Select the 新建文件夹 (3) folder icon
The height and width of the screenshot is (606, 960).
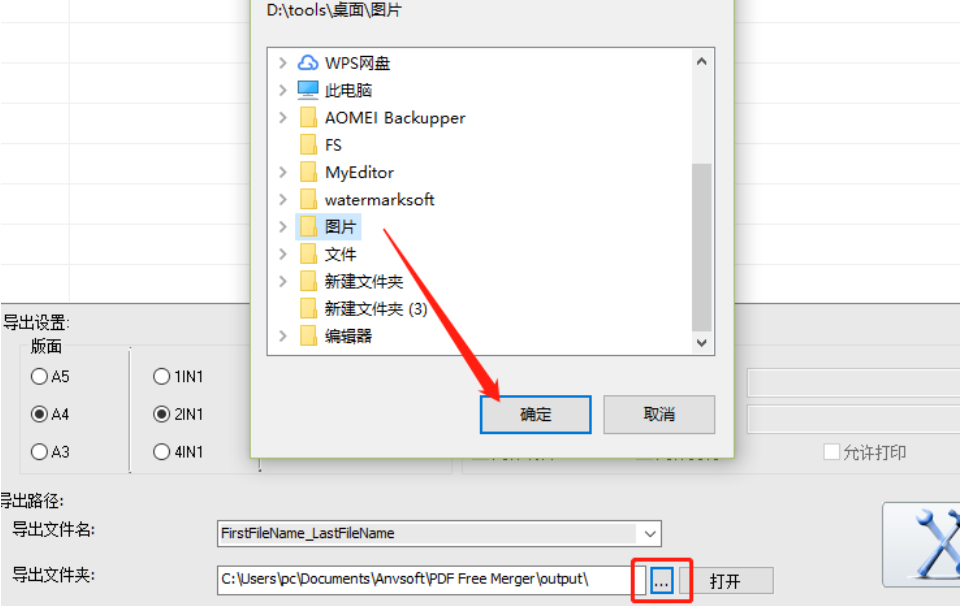pyautogui.click(x=309, y=309)
